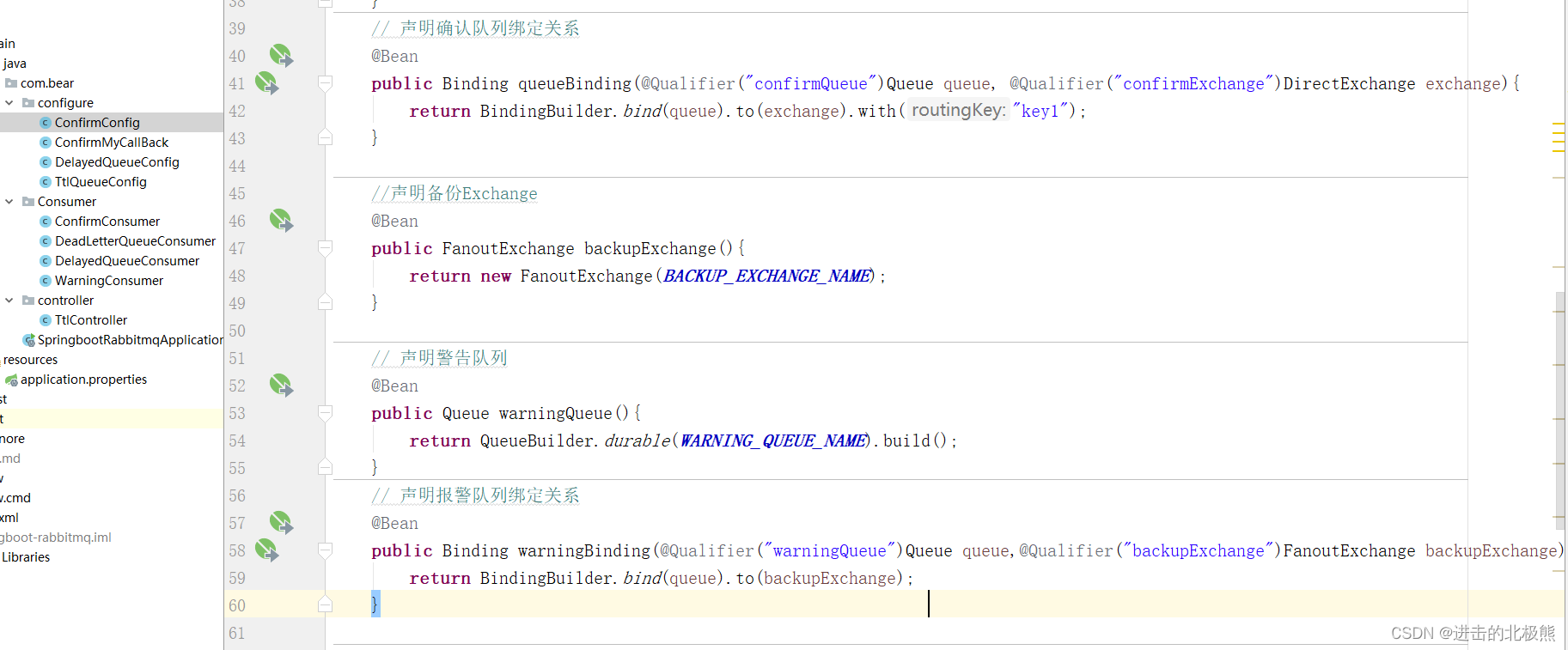The width and height of the screenshot is (1568, 650).
Task: Click the com.bear package folder icon
Action: (11, 83)
